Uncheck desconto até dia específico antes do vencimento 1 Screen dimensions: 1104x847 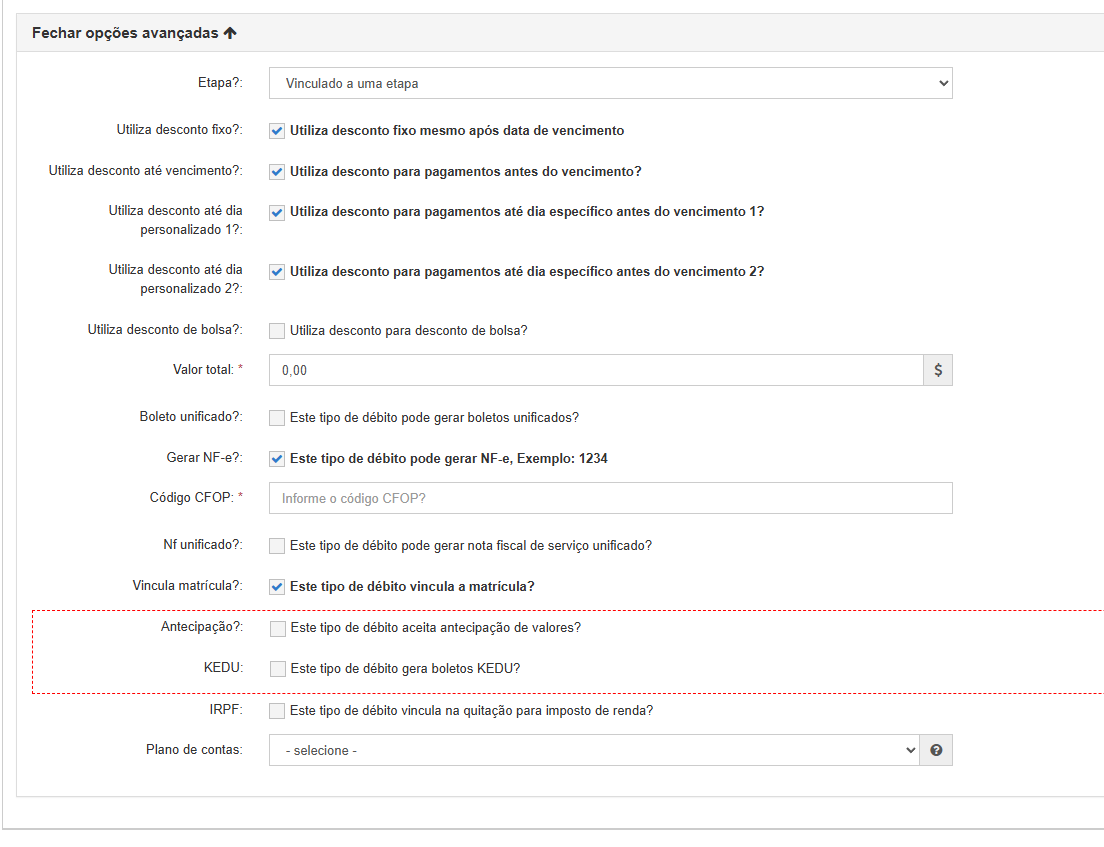coord(277,213)
